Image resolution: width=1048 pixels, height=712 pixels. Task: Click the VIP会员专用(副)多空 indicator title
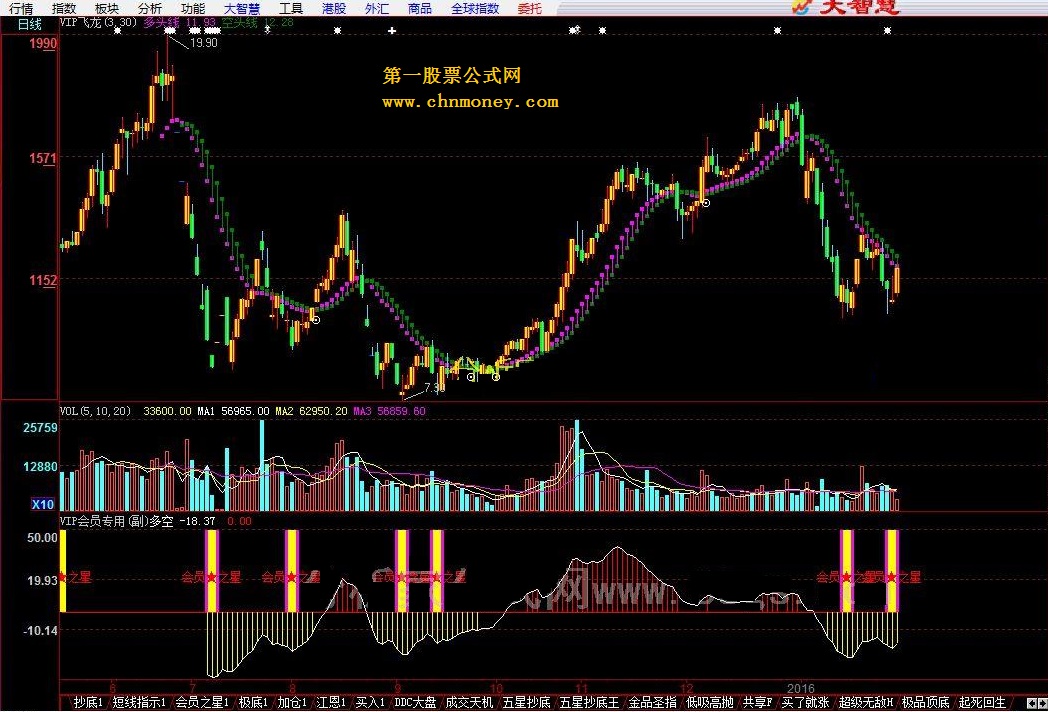click(116, 521)
